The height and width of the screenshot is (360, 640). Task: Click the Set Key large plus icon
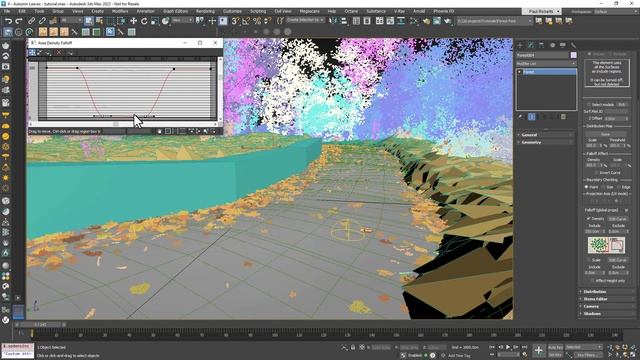[x=539, y=350]
